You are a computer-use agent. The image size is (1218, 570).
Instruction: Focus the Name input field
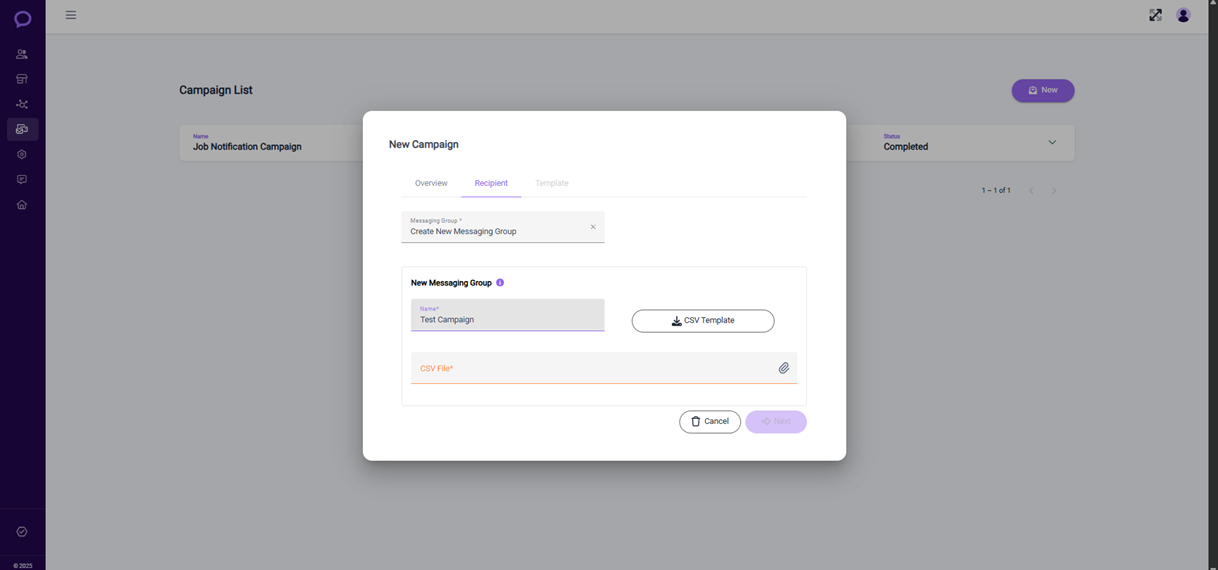508,315
